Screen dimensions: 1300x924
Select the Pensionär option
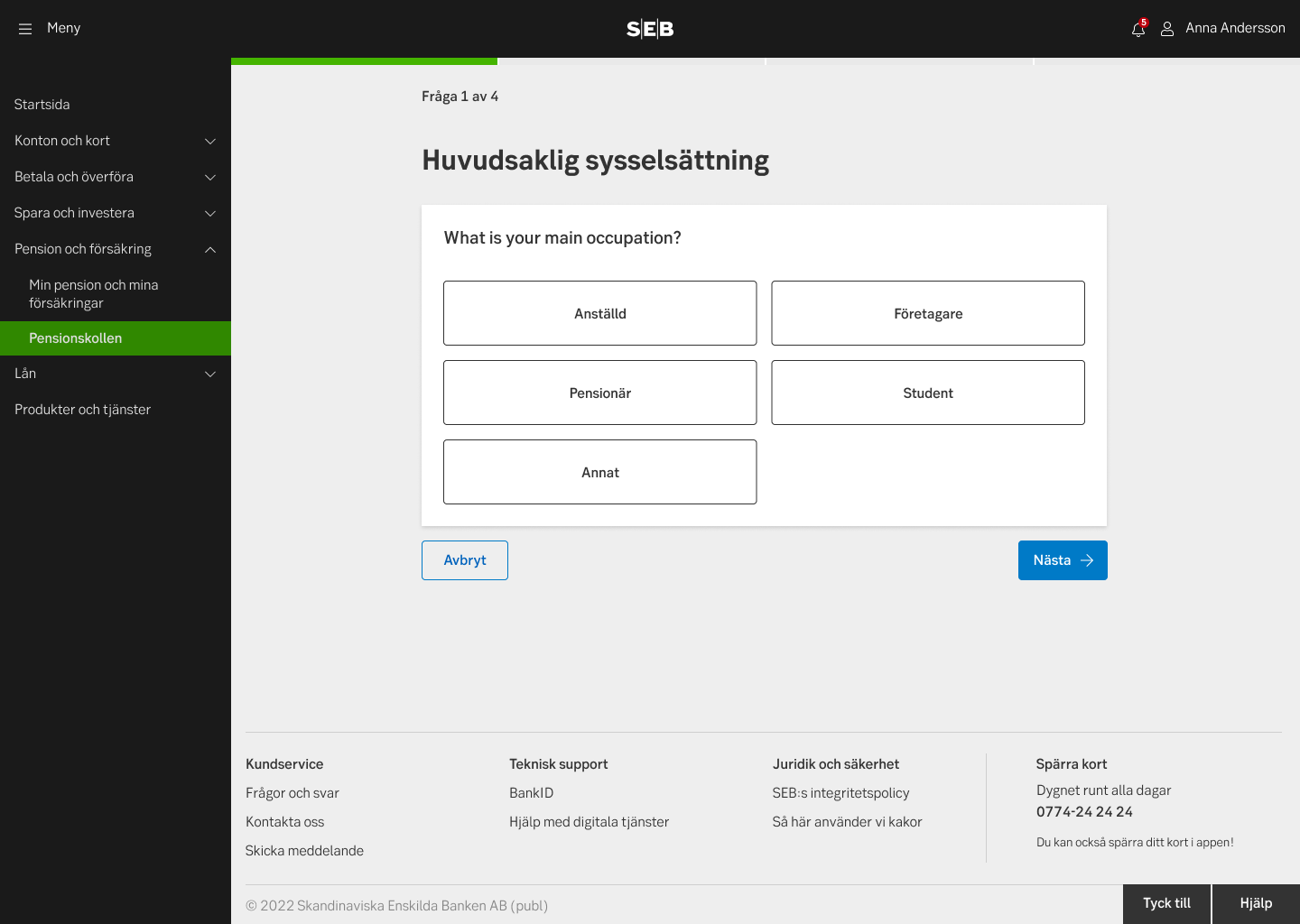[x=599, y=393]
